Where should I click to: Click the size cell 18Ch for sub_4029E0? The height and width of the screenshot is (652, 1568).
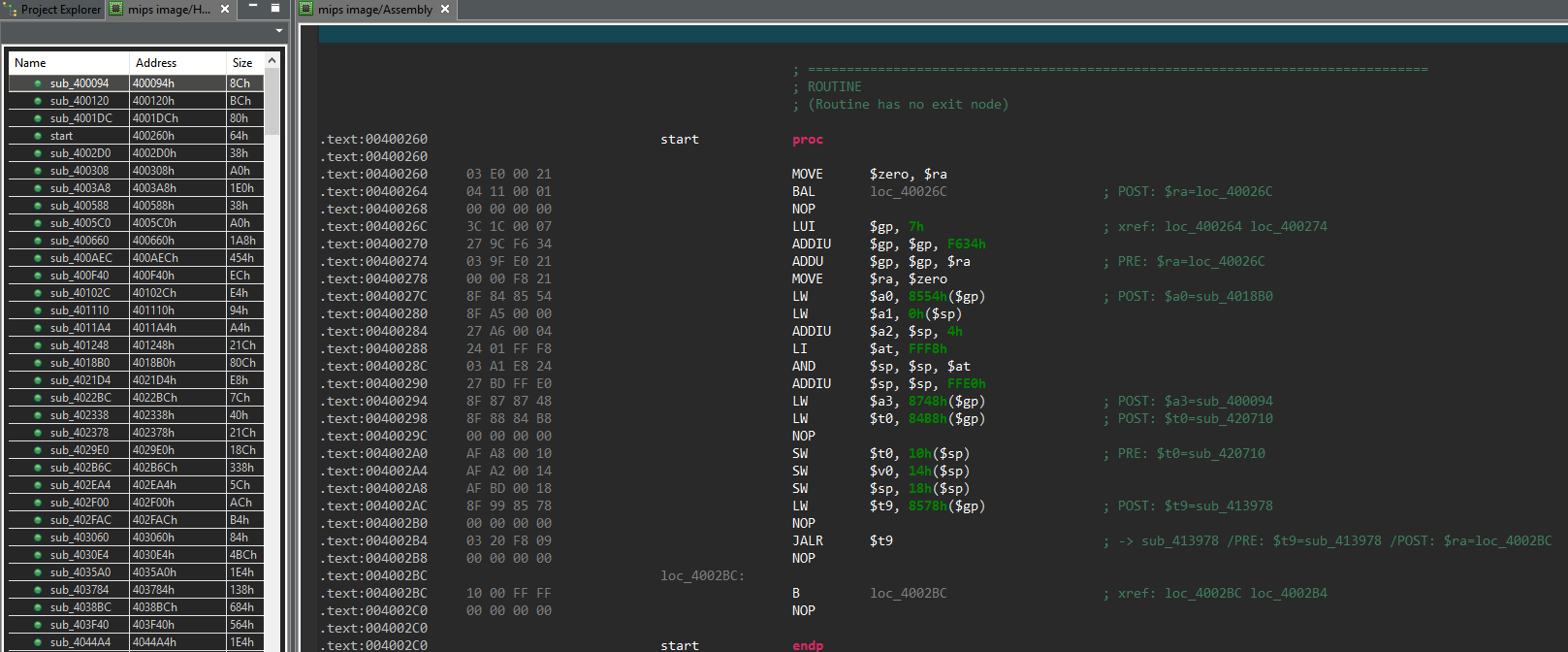pos(244,450)
